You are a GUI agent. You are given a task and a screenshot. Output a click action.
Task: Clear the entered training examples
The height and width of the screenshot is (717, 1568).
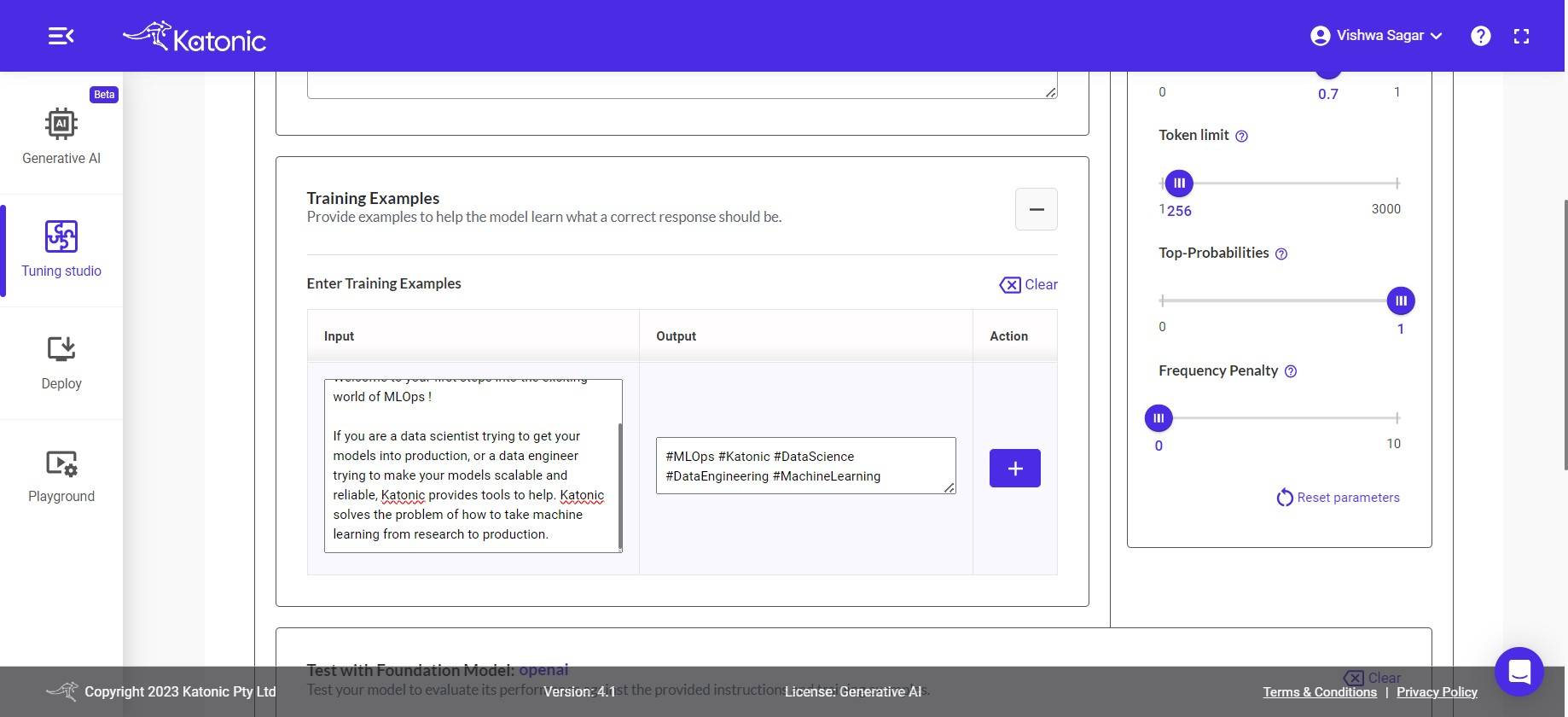(x=1029, y=284)
